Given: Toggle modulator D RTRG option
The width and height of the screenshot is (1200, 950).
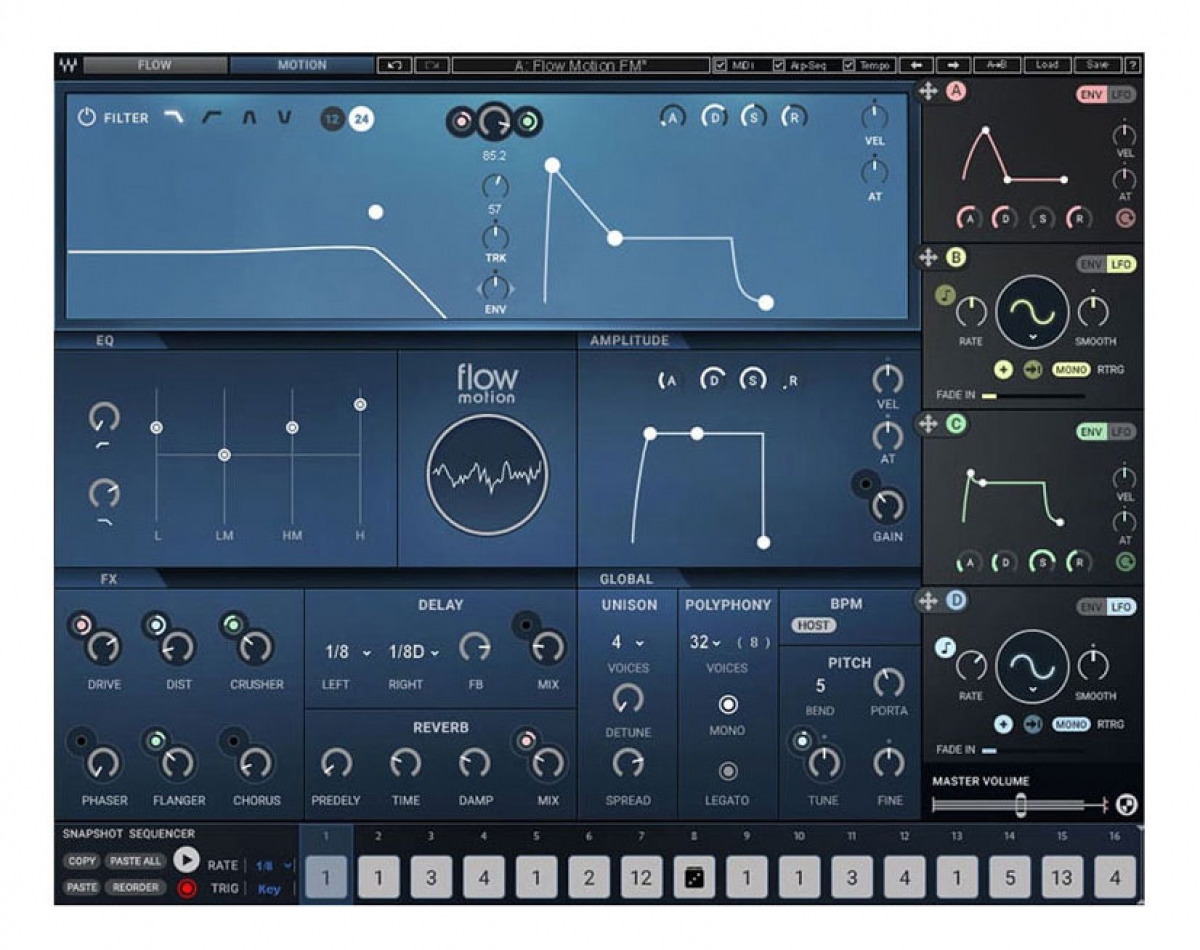Looking at the screenshot, I should click(x=1111, y=724).
